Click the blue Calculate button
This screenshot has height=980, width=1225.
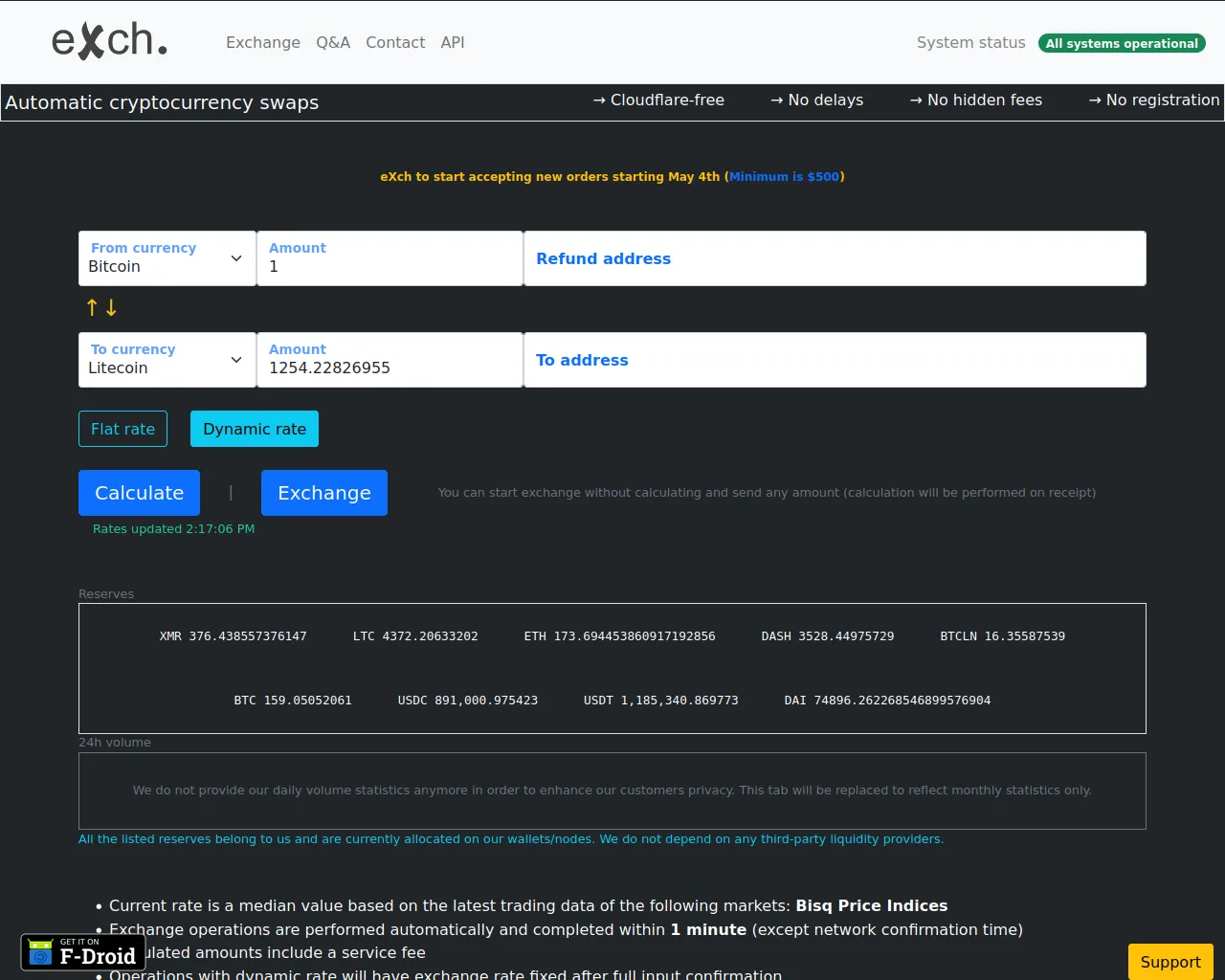point(139,493)
